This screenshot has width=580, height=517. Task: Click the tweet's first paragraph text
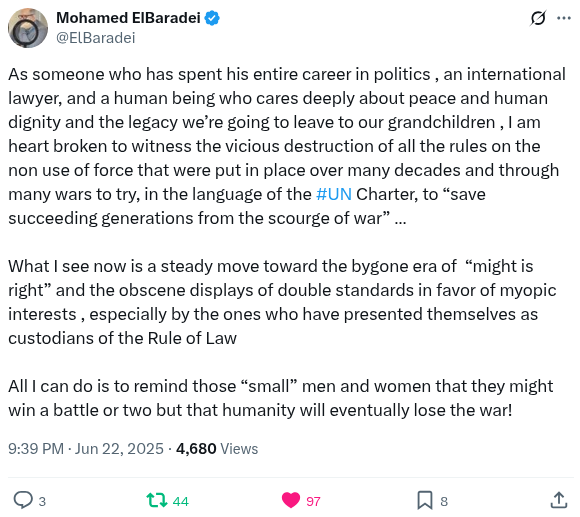pos(287,146)
